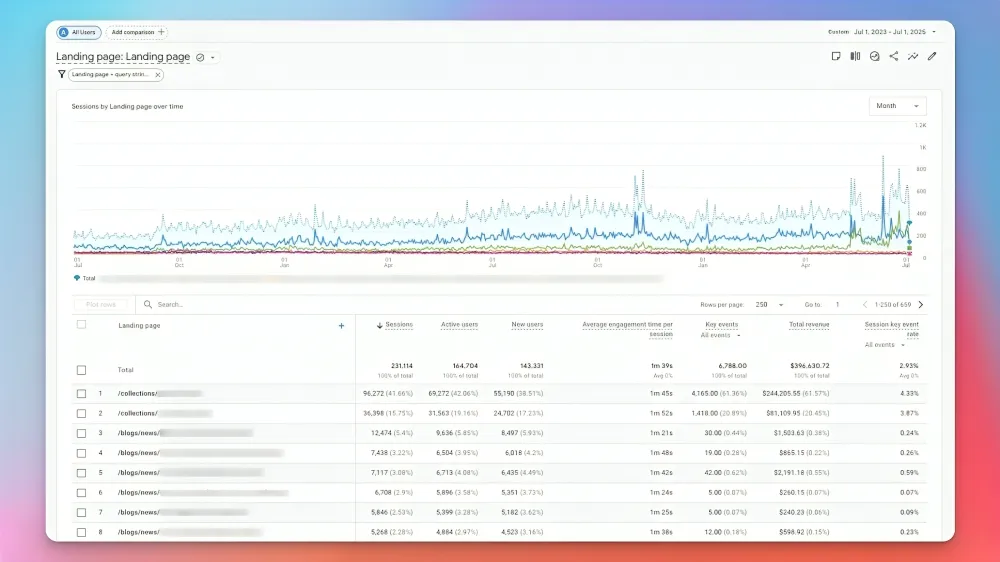Open the Insights icon in toolbar

[874, 57]
